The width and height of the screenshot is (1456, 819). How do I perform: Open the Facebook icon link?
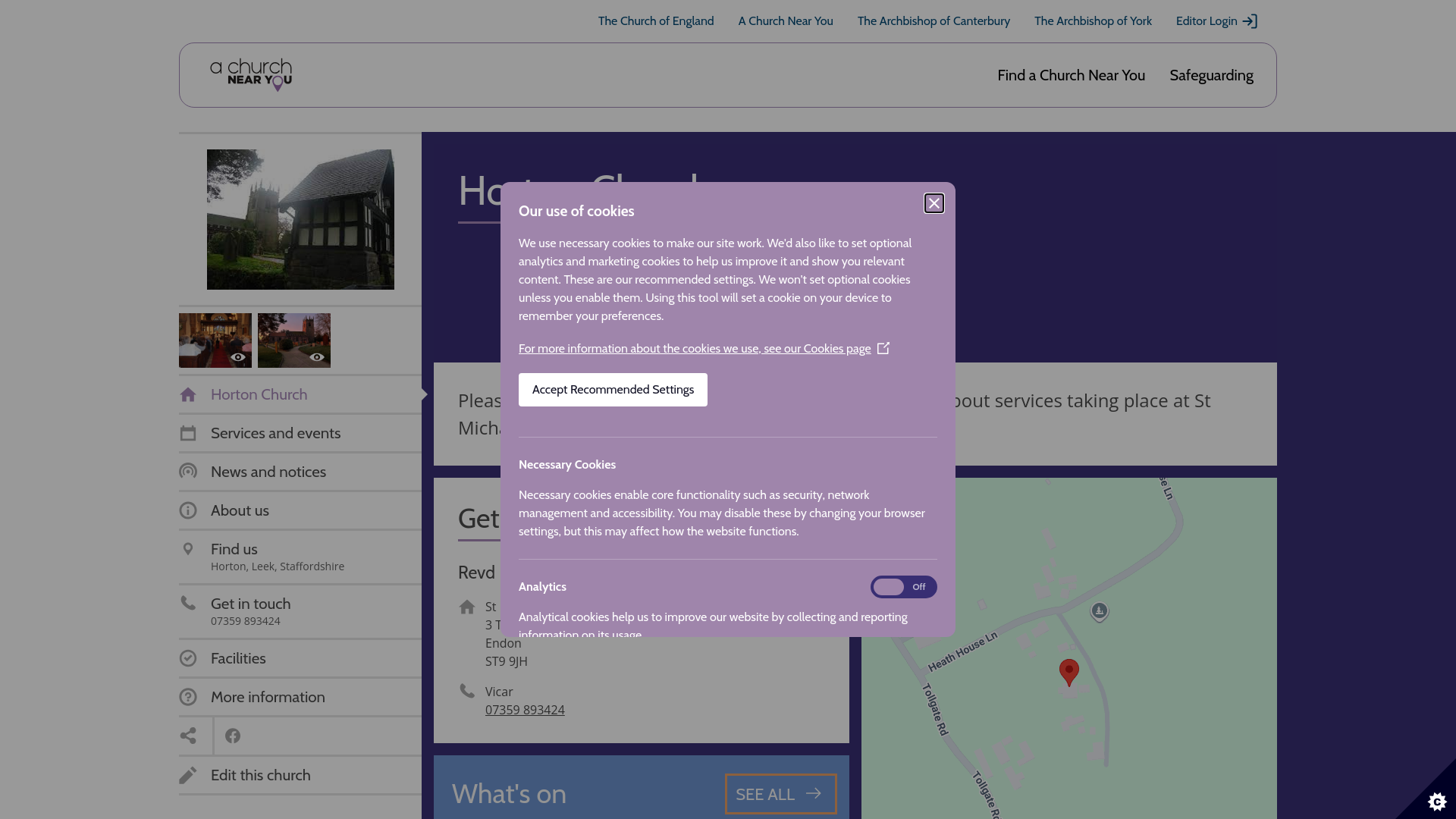(x=233, y=736)
